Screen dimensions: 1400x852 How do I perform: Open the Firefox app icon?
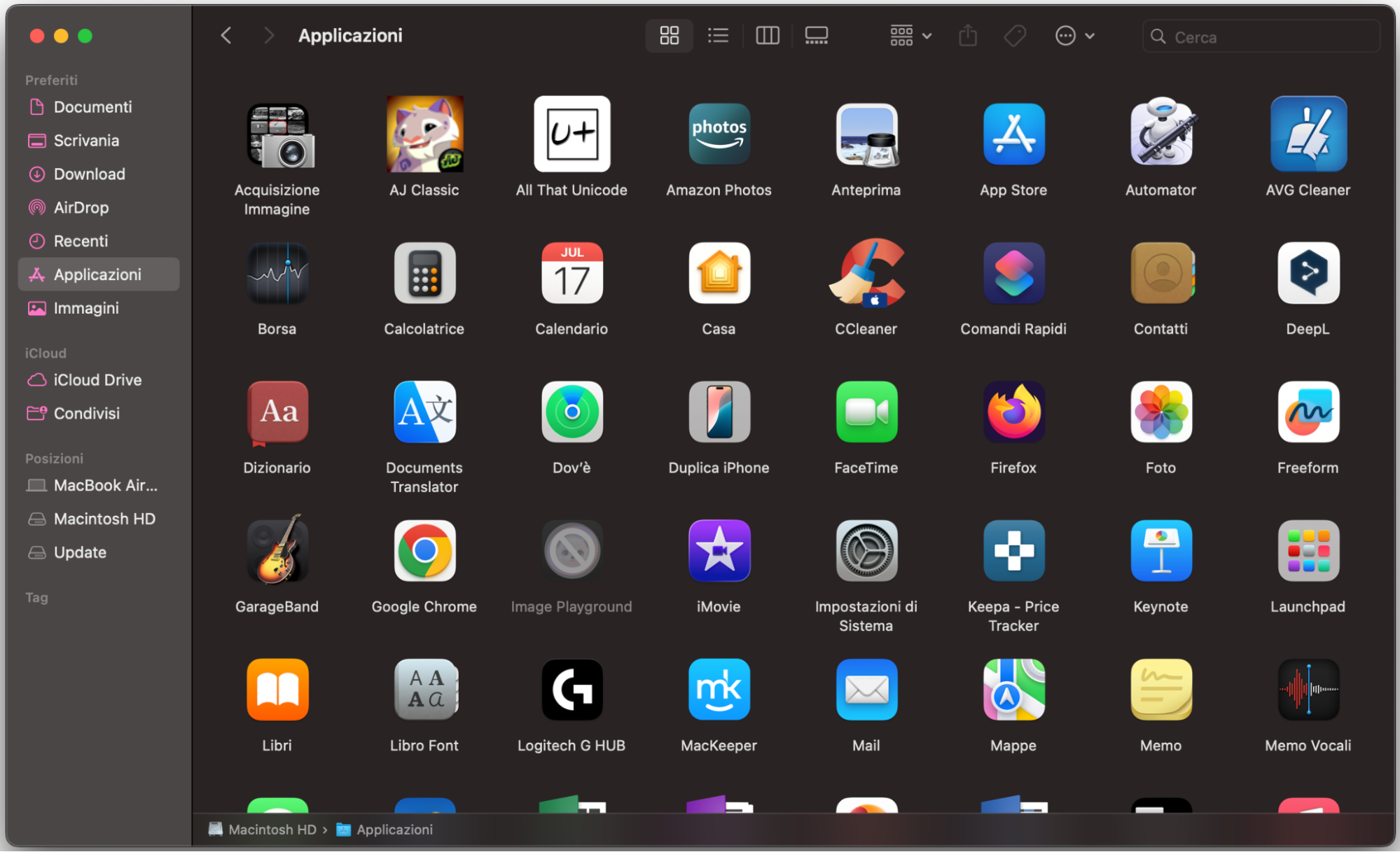(1013, 412)
